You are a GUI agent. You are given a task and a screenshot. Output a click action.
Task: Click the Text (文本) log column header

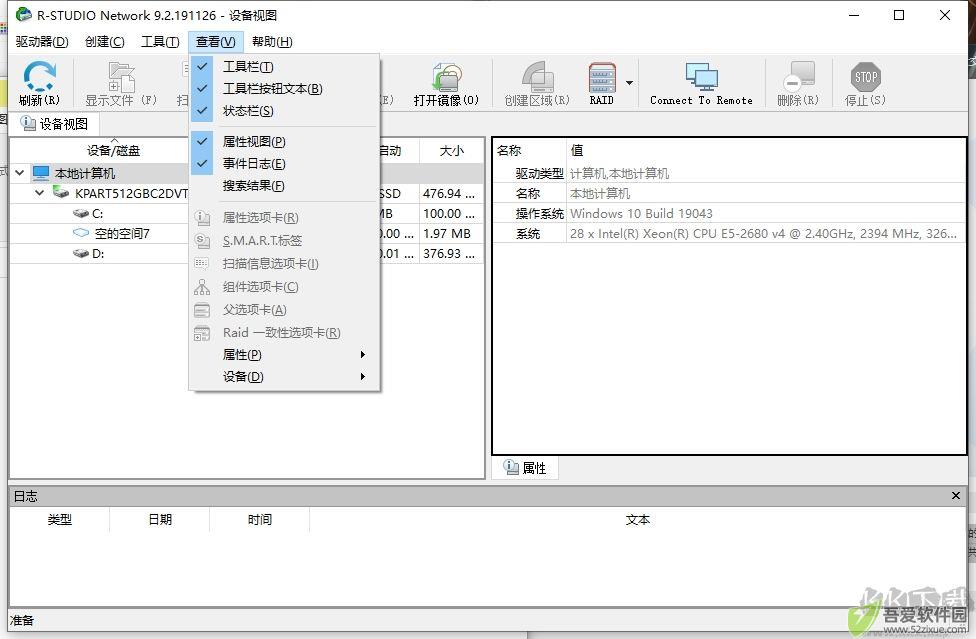point(637,520)
